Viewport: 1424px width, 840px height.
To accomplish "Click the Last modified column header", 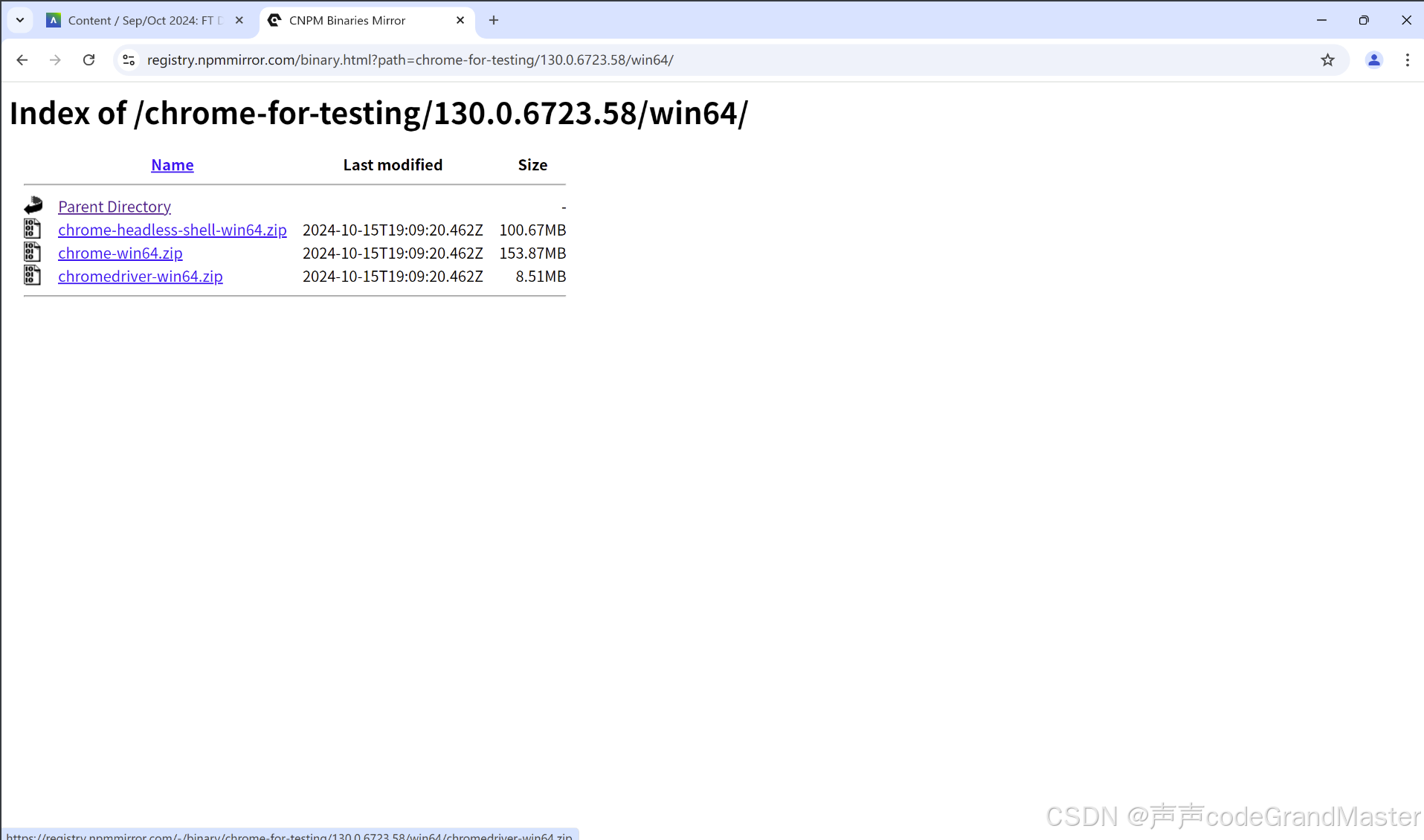I will [393, 165].
